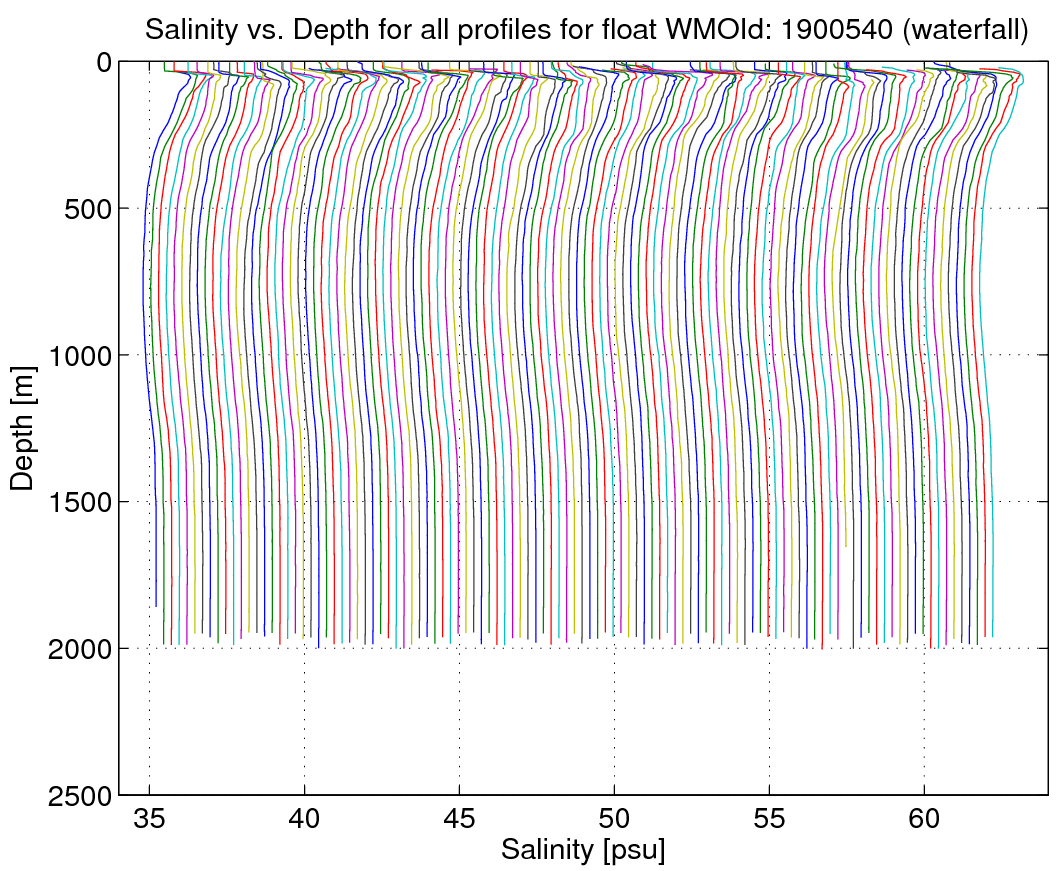Click the x-axis tick label 35
This screenshot has width=1056, height=871.
[x=150, y=819]
